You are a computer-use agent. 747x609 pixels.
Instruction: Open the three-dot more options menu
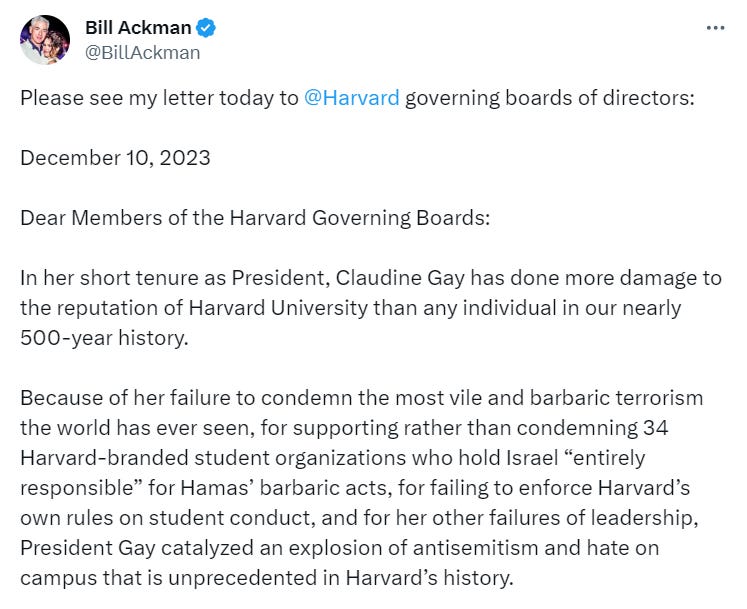pyautogui.click(x=714, y=28)
